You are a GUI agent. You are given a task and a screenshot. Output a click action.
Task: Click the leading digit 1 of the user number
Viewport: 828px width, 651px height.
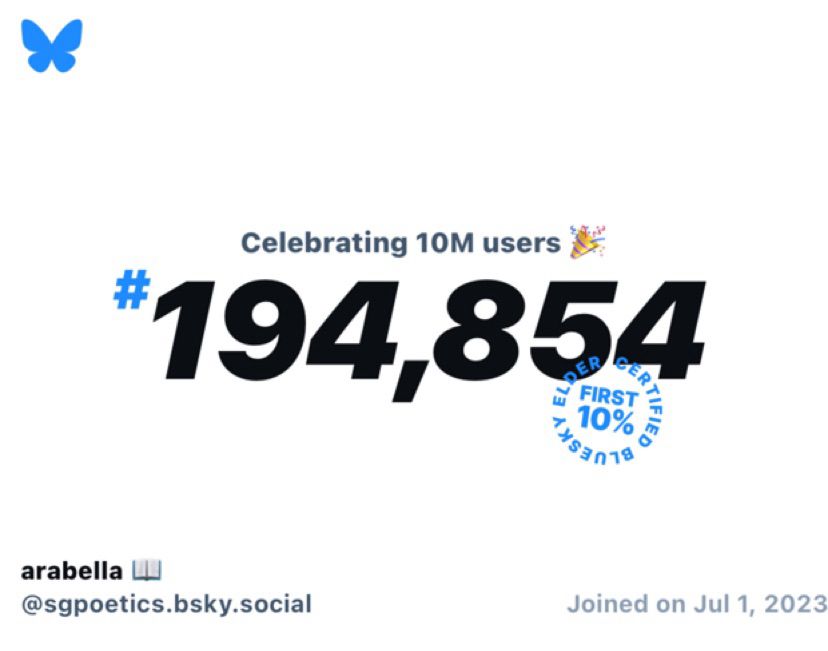coord(183,329)
